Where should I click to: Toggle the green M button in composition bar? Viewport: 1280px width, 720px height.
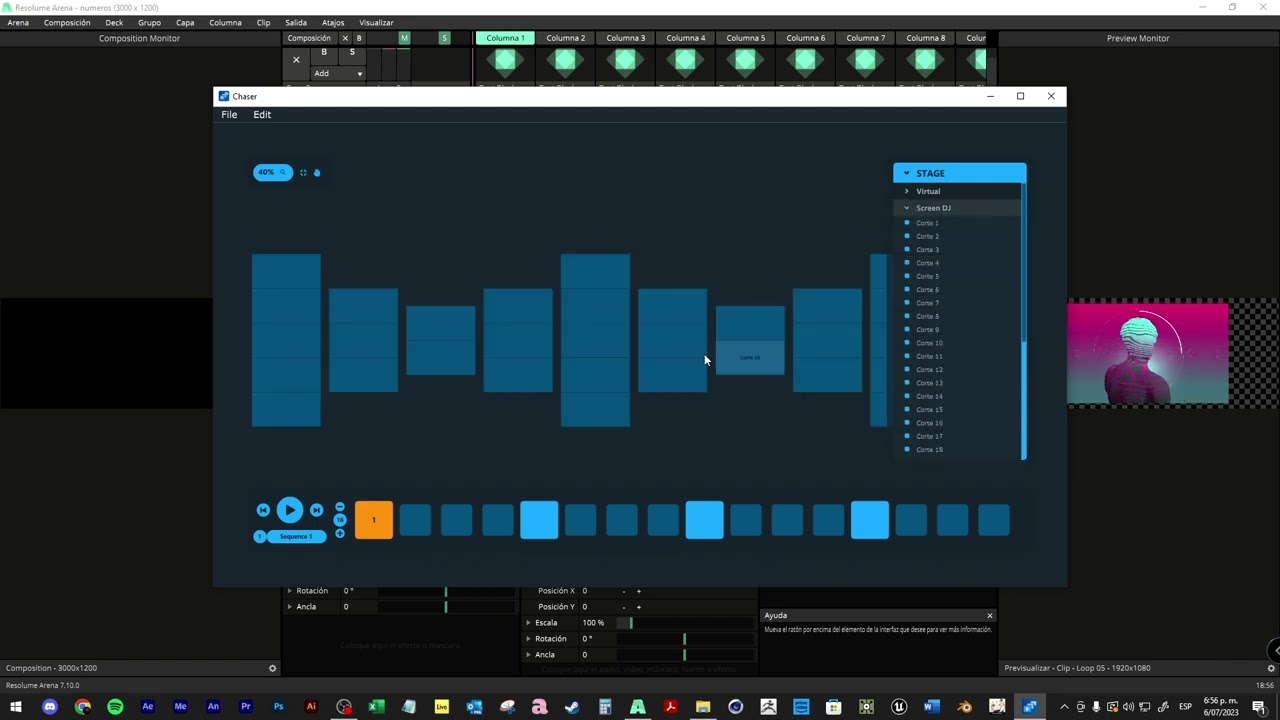[404, 38]
